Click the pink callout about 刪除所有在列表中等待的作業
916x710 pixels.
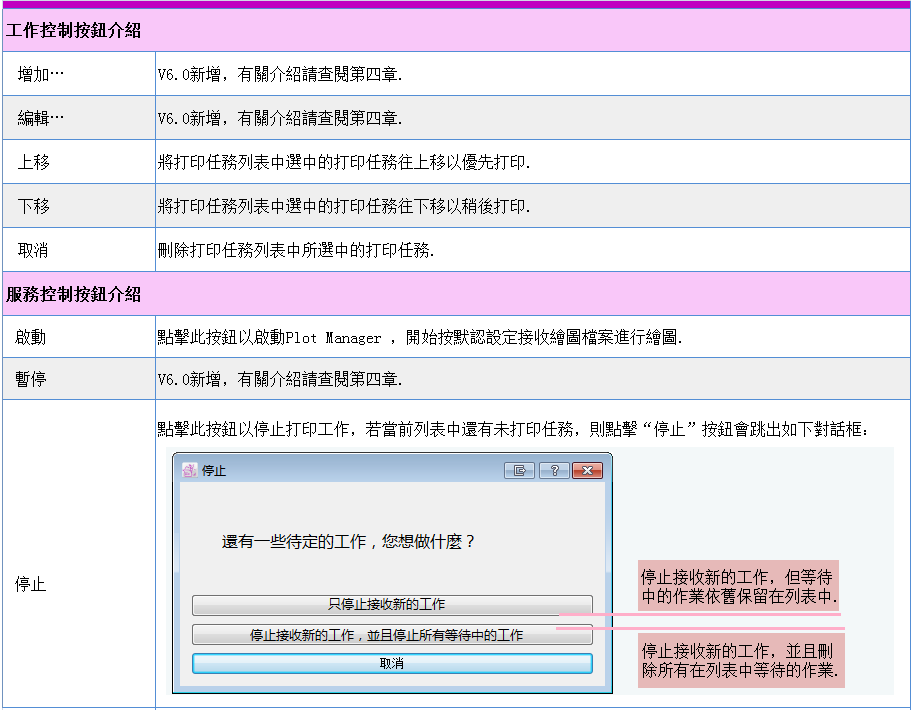[x=740, y=660]
